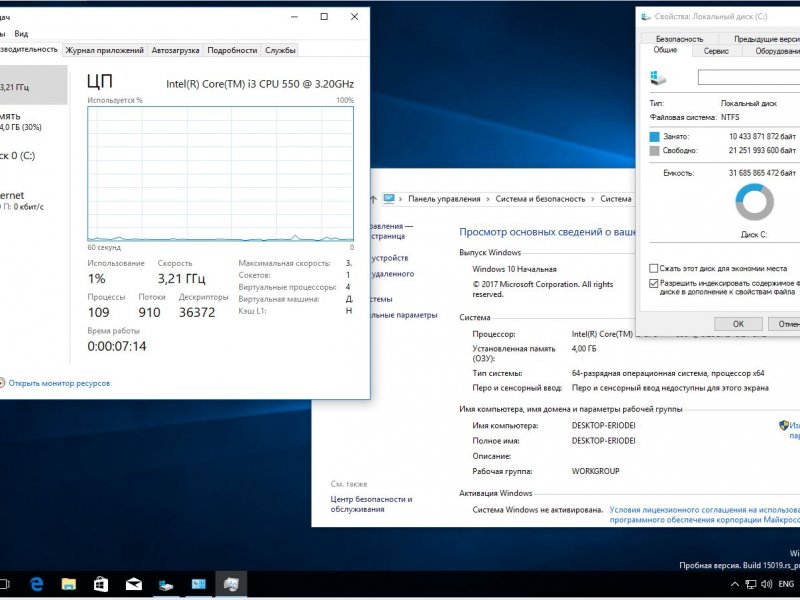Uncheck 'Разрешить индексировать содержимое' option
This screenshot has height=600, width=800.
[x=654, y=283]
